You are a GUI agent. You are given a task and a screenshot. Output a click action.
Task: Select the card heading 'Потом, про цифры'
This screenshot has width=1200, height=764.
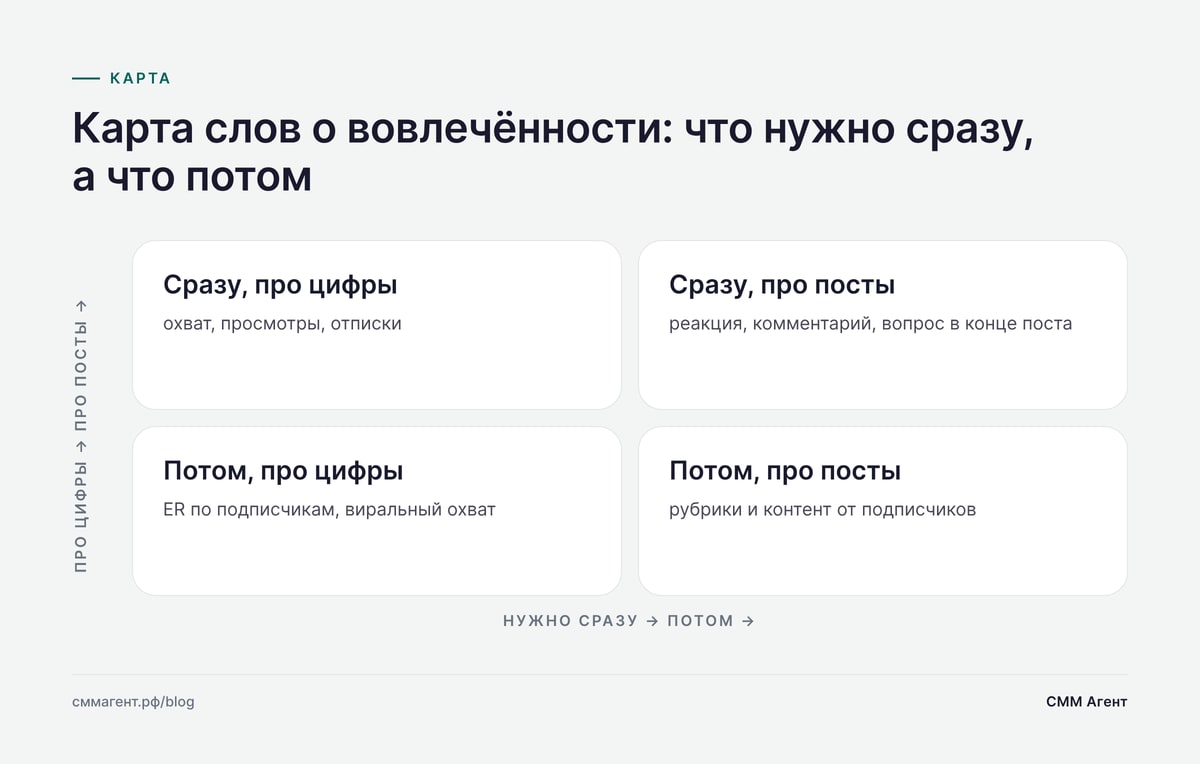click(x=283, y=471)
